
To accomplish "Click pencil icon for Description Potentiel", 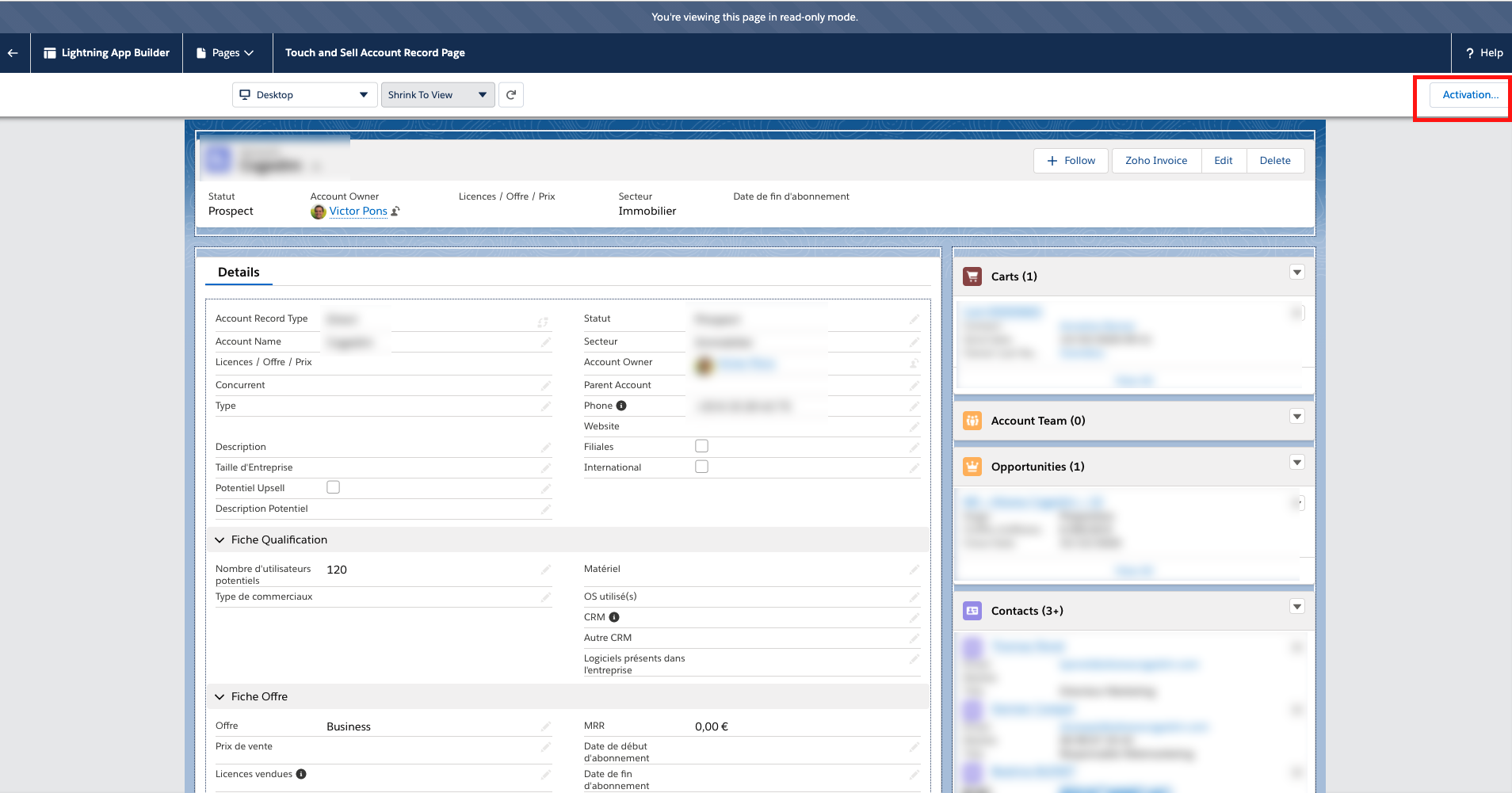I will click(546, 509).
